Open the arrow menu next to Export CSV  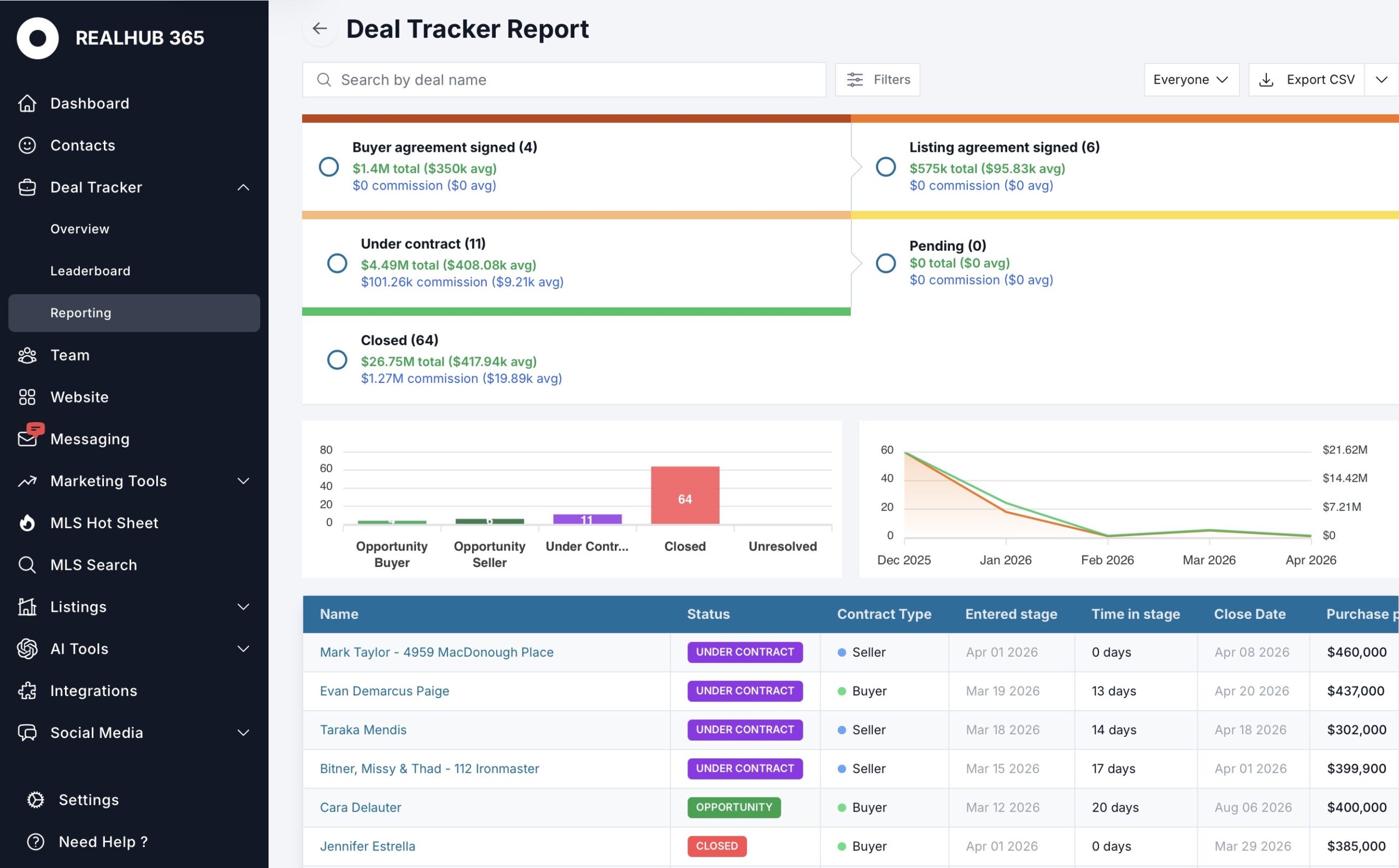tap(1381, 80)
